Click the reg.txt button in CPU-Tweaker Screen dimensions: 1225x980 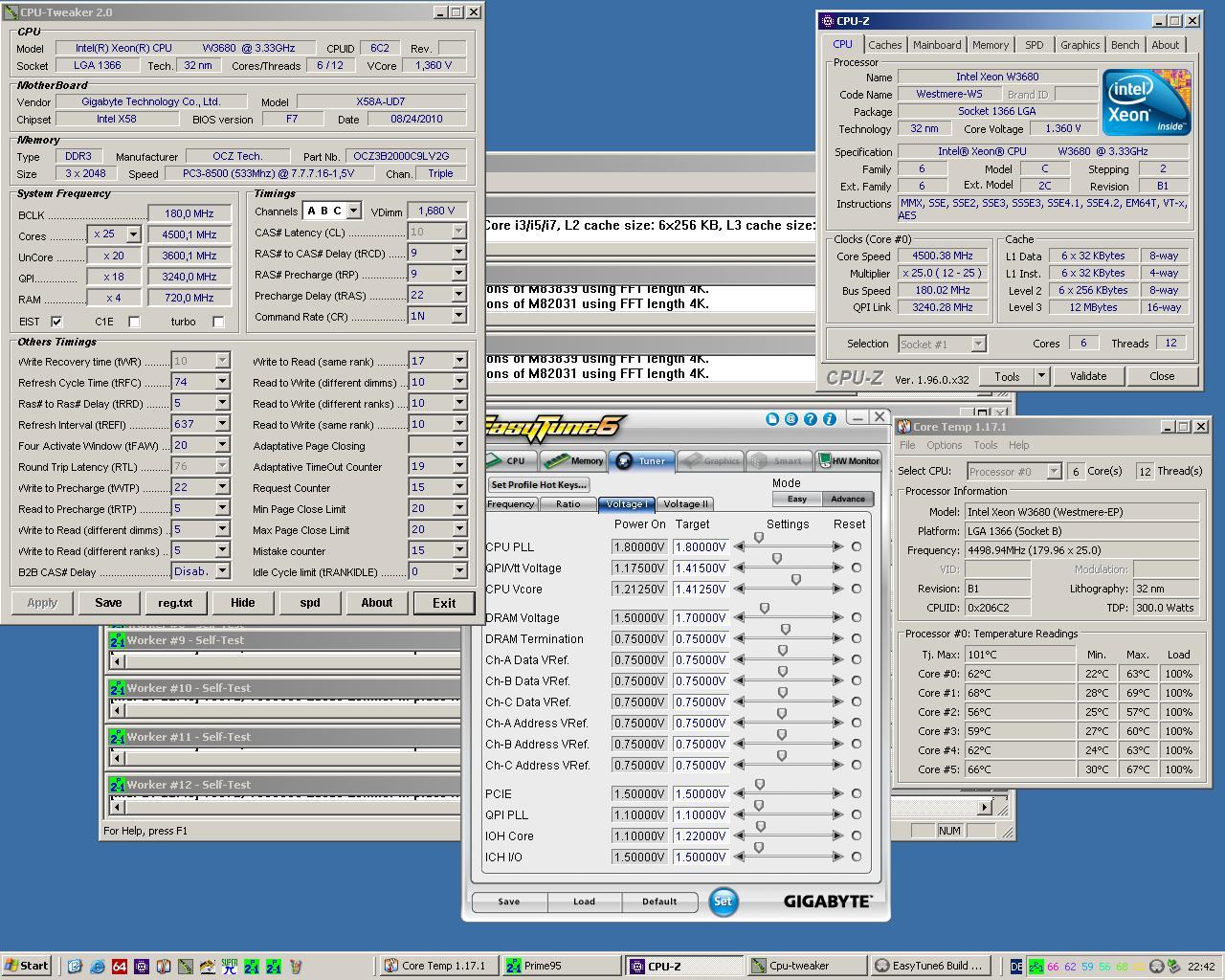(175, 603)
